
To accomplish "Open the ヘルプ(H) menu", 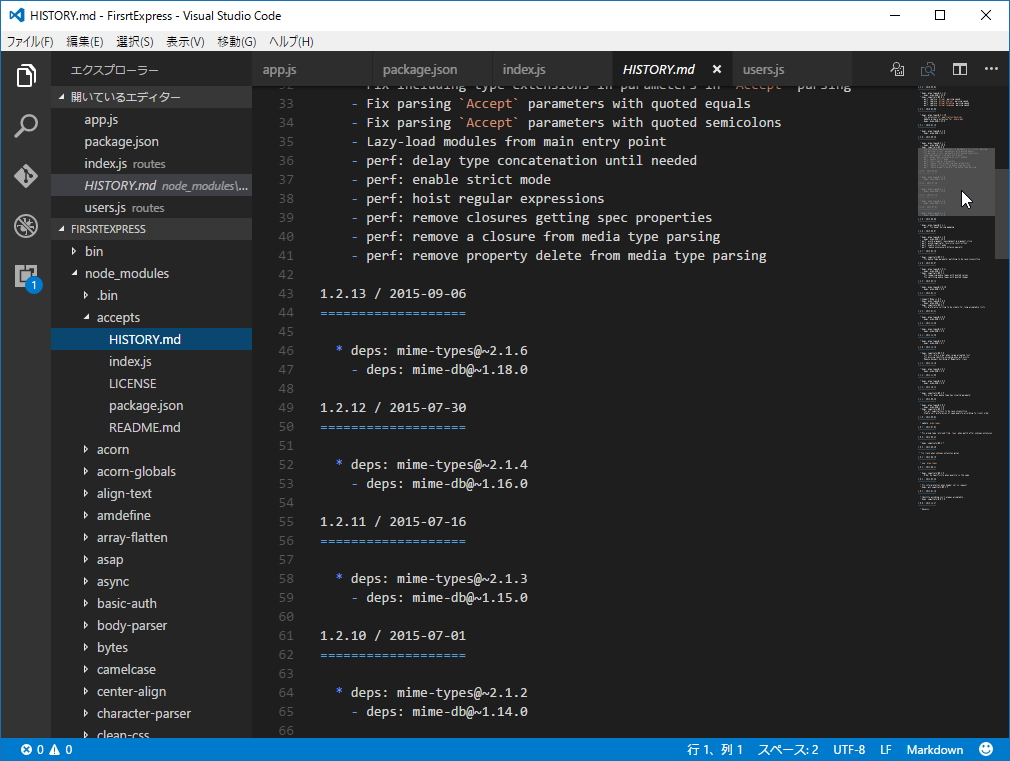I will pyautogui.click(x=291, y=41).
